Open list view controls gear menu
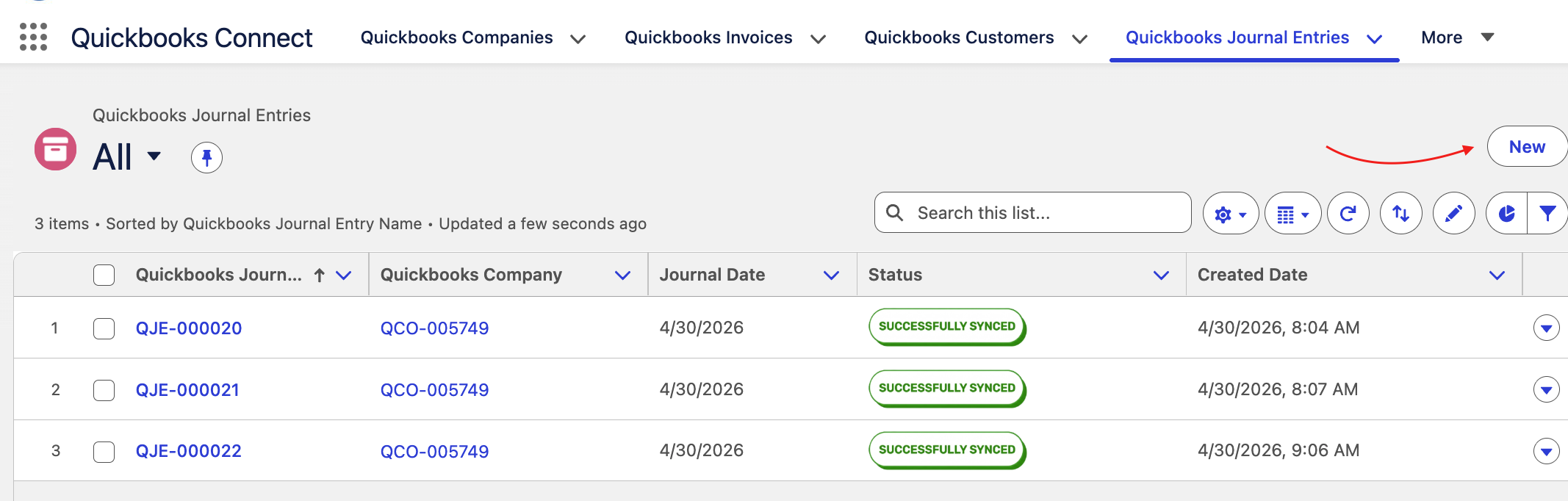This screenshot has width=1568, height=501. coord(1230,214)
